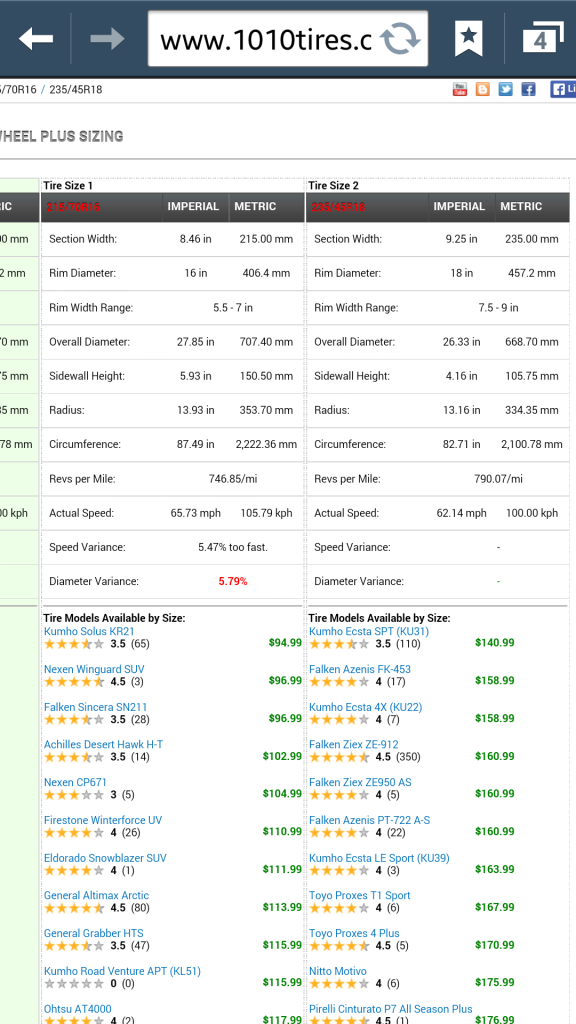Open the YouTube social icon
576x1024 pixels.
tap(460, 89)
